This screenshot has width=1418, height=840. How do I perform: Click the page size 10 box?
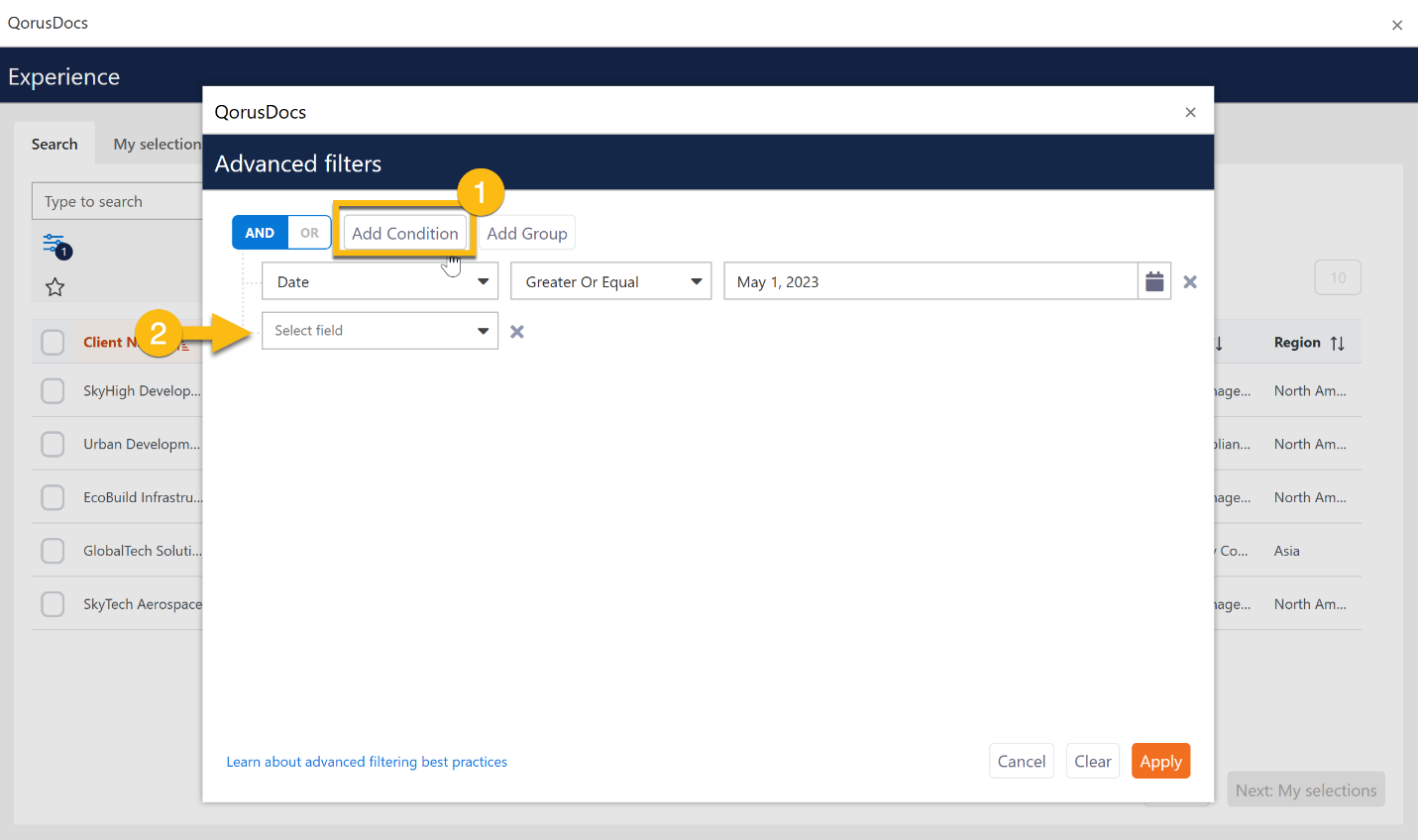(x=1338, y=277)
